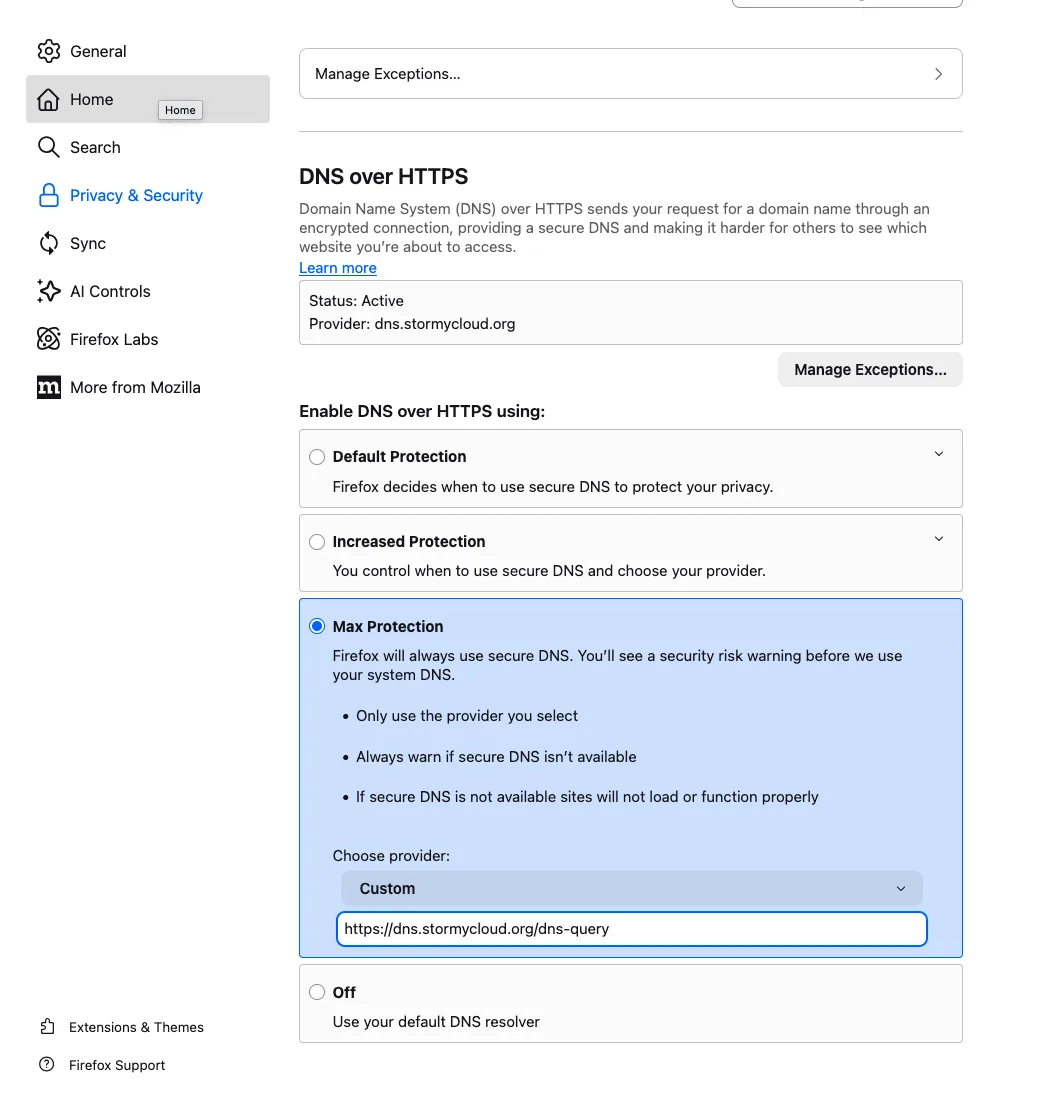Open Sync via the circular arrows icon
The width and height of the screenshot is (1040, 1098).
tap(48, 243)
